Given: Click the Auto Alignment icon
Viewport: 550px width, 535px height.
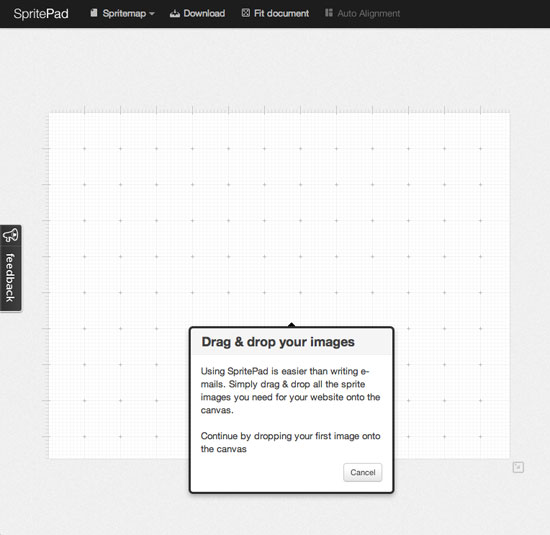Looking at the screenshot, I should [x=329, y=13].
